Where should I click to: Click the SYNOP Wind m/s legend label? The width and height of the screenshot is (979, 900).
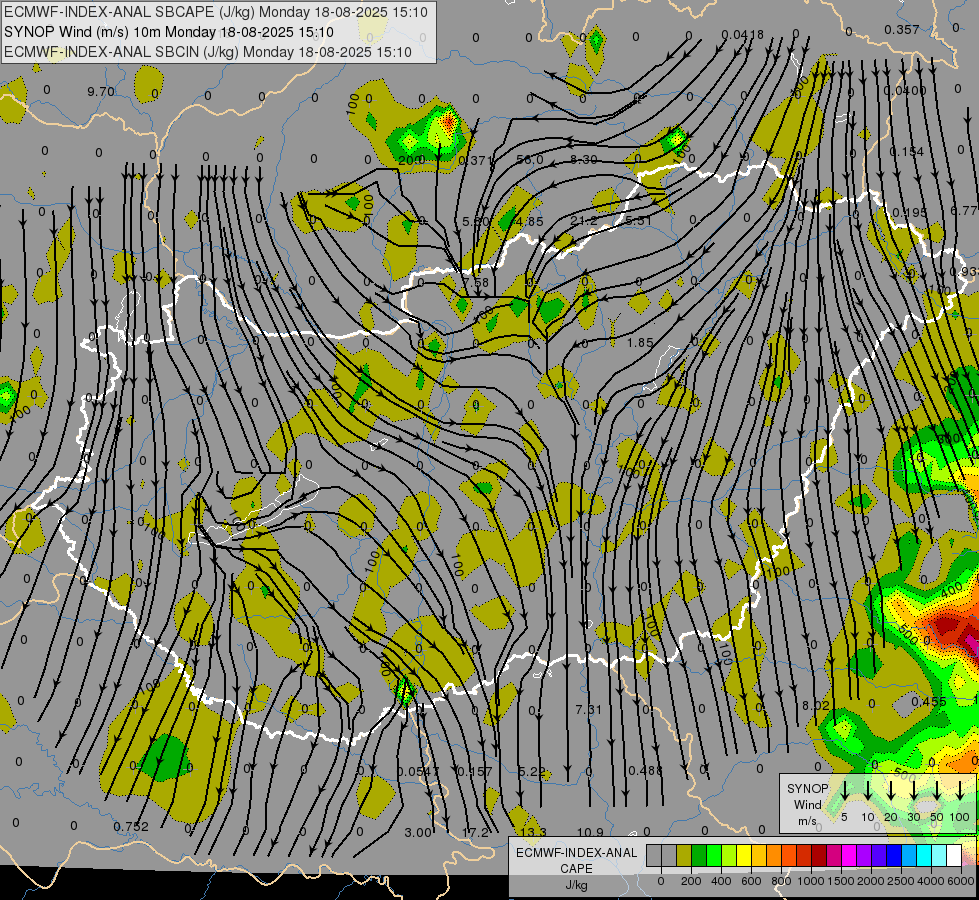807,804
